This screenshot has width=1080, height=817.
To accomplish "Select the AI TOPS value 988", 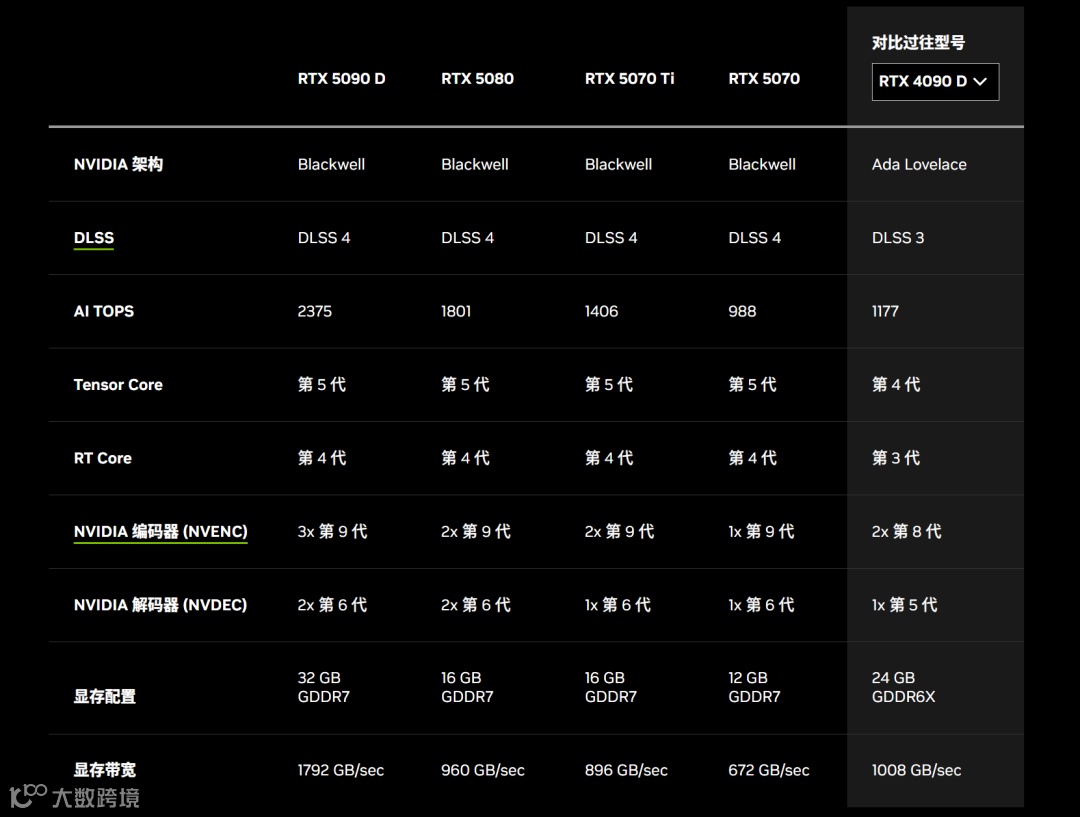I will pos(742,311).
